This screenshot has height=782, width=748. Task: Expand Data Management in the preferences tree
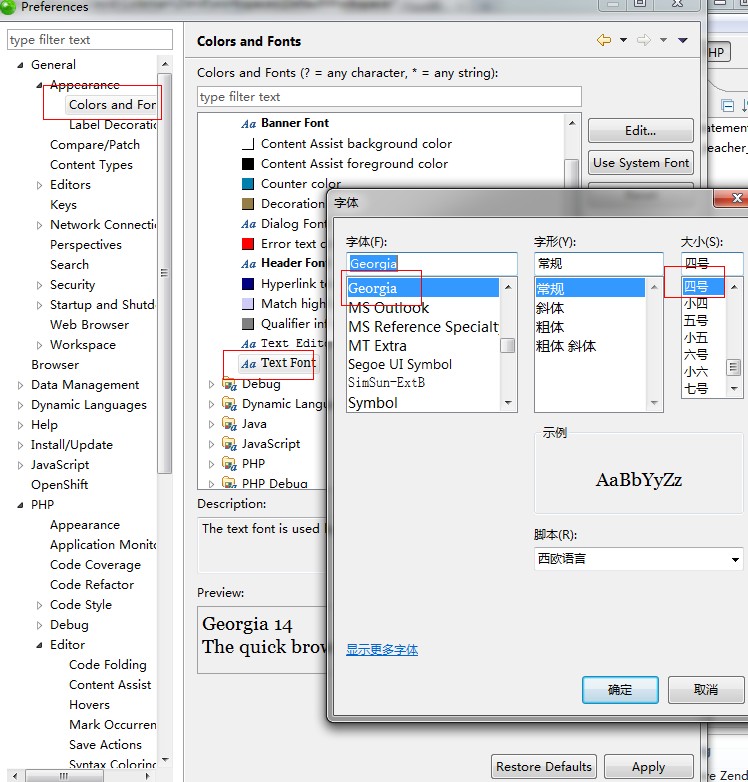point(20,386)
